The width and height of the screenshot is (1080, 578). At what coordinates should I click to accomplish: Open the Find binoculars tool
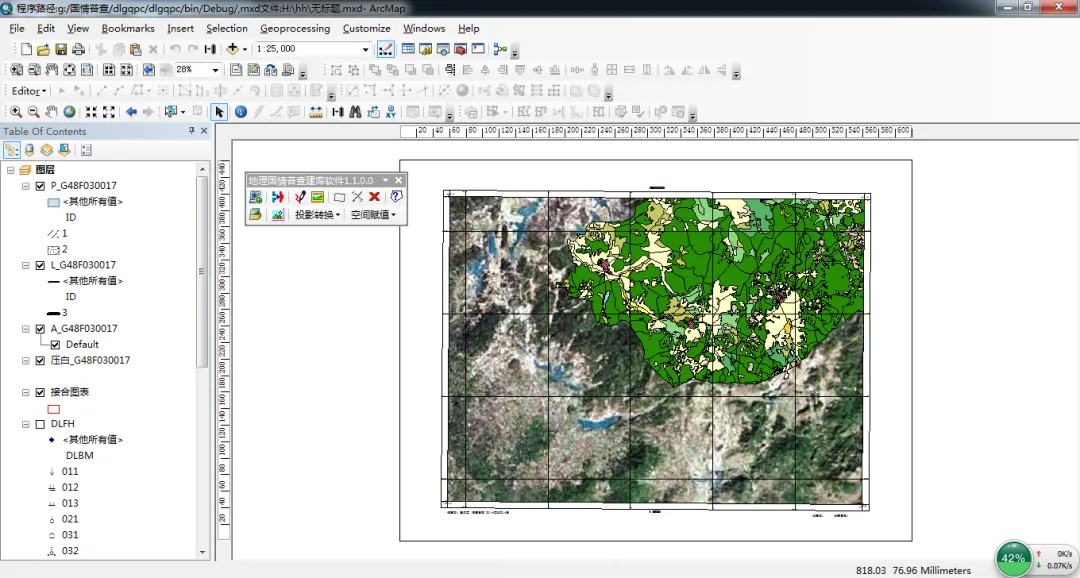pyautogui.click(x=354, y=112)
